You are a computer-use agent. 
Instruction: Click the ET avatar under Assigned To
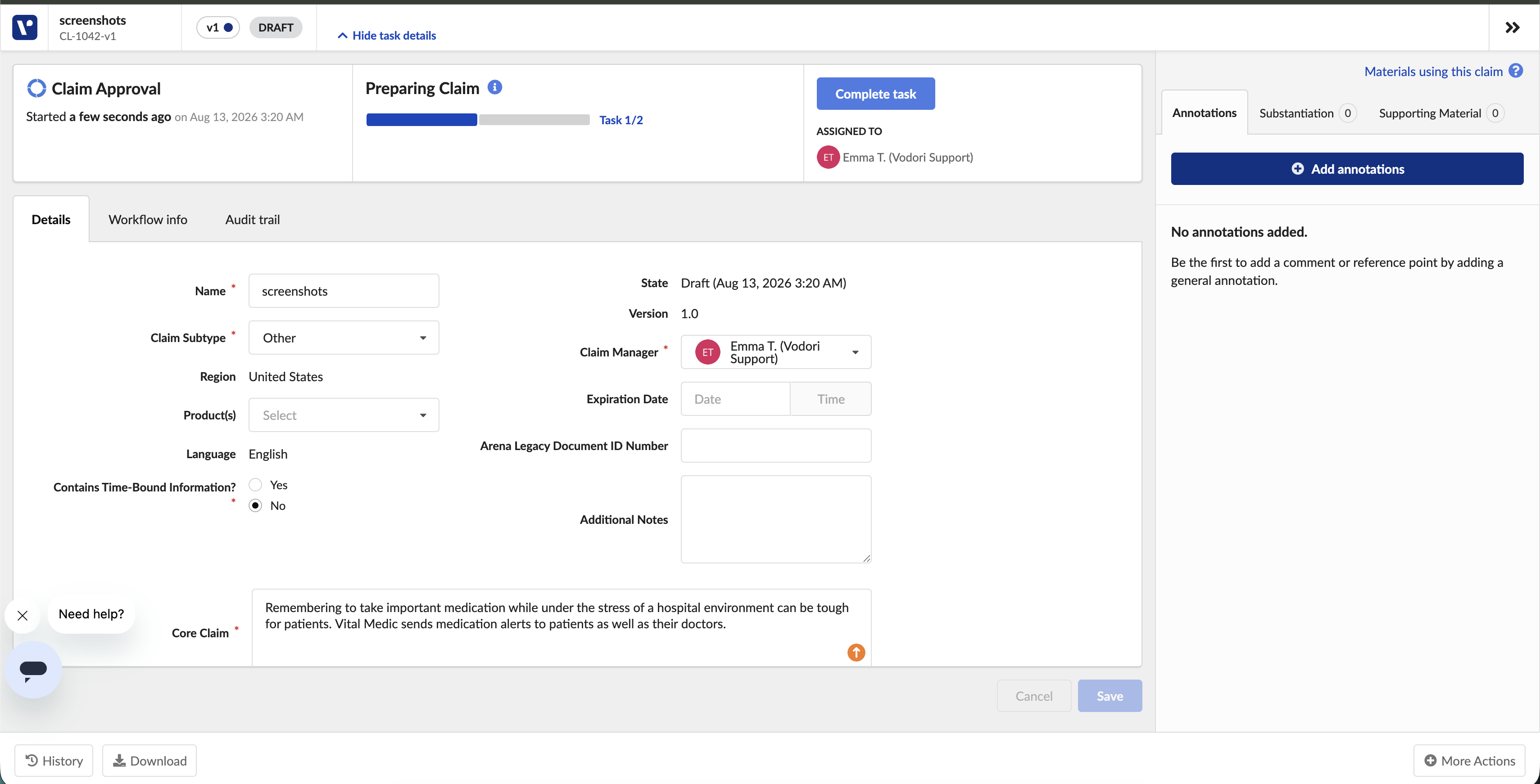point(828,157)
